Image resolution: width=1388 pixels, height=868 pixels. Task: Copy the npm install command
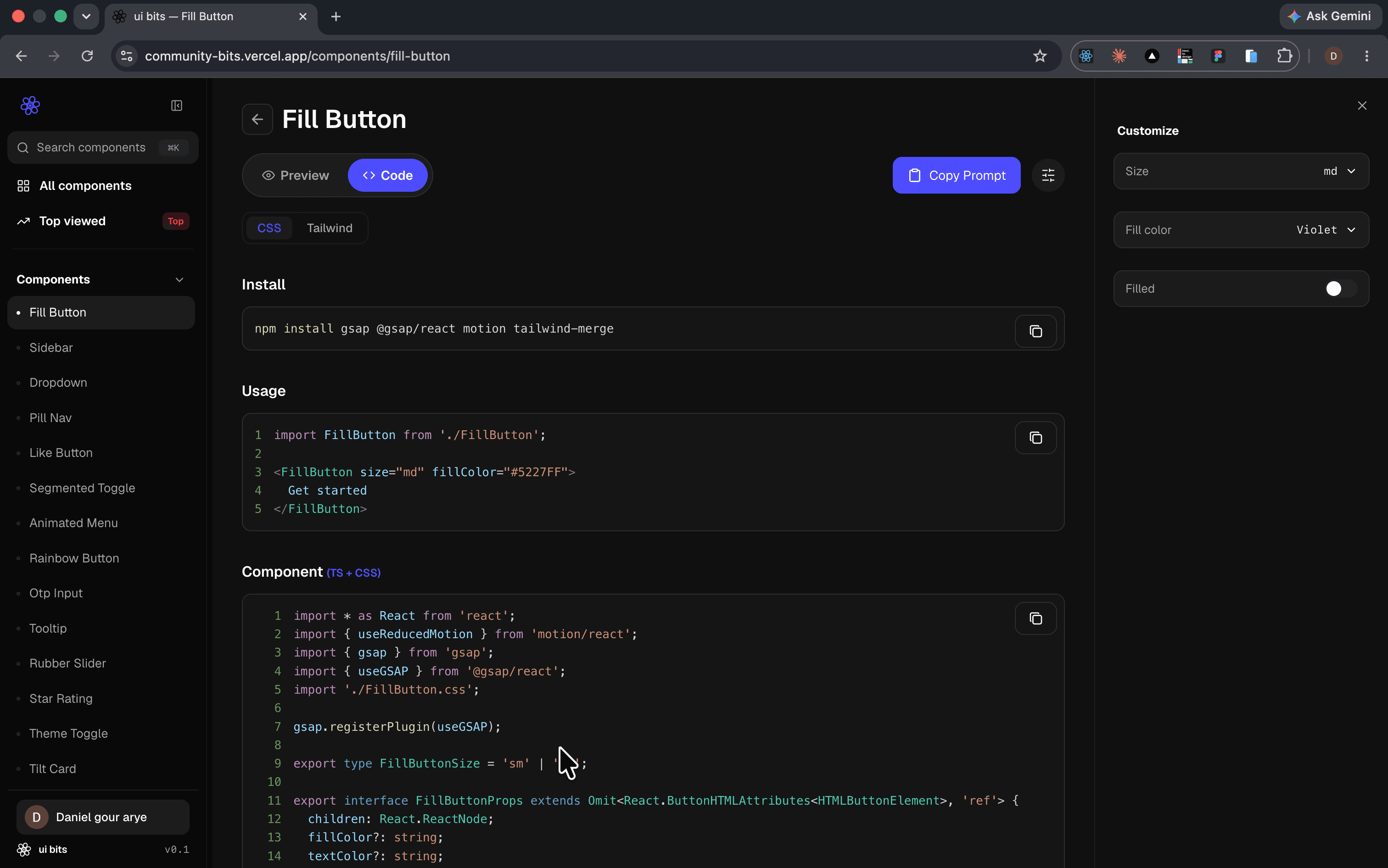1035,331
